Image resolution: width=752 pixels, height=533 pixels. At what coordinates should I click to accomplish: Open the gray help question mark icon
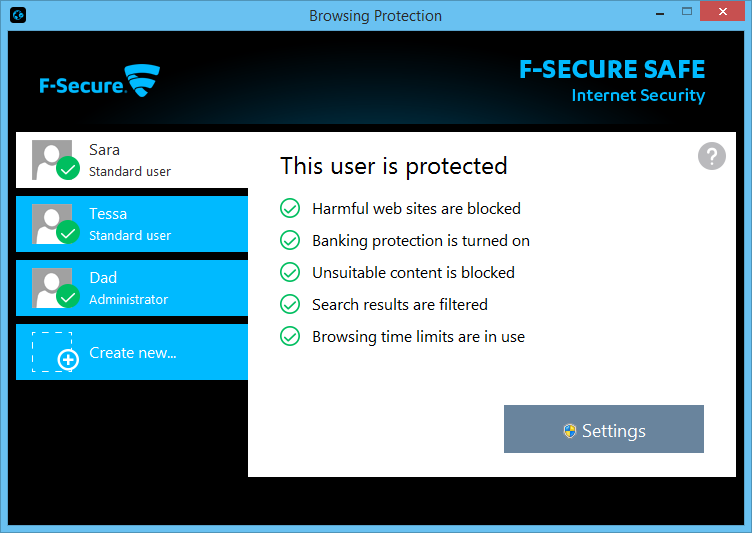[711, 156]
